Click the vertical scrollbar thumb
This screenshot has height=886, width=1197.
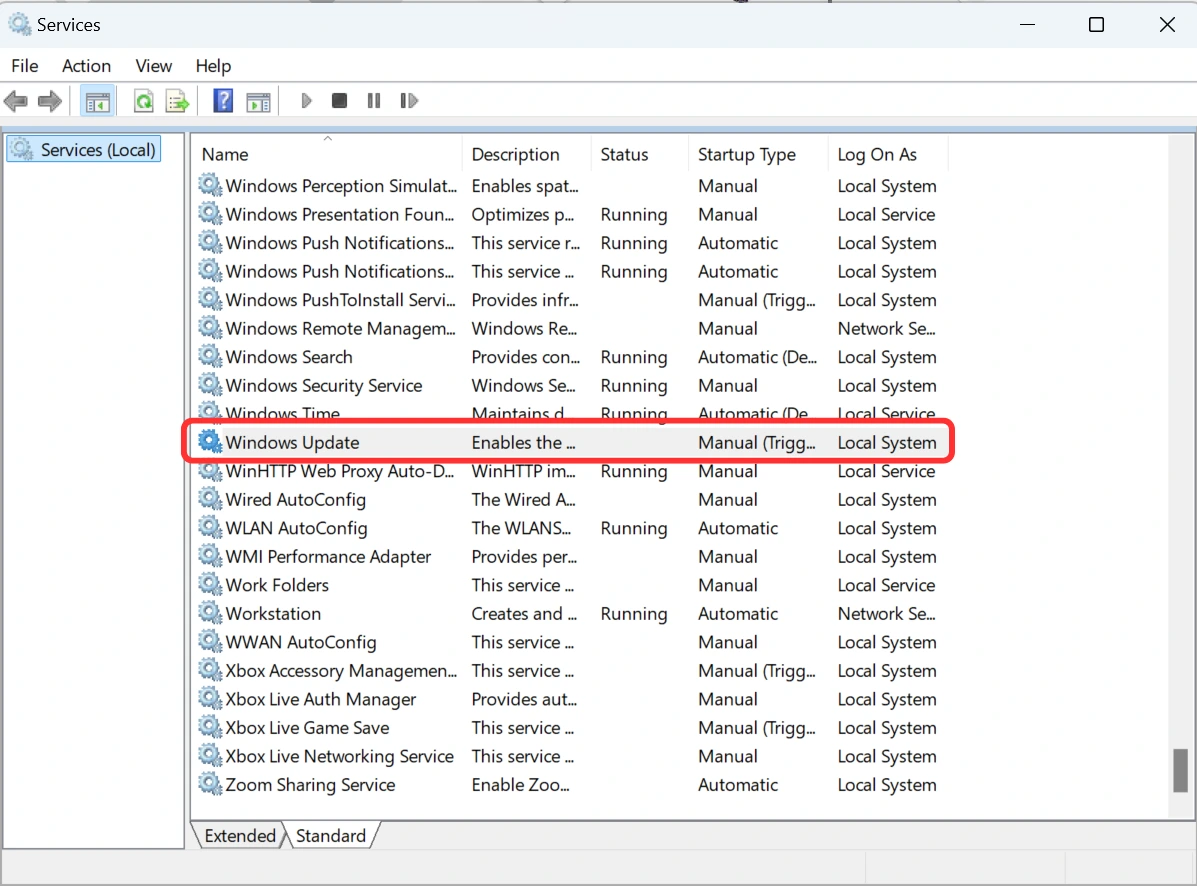pyautogui.click(x=1180, y=771)
